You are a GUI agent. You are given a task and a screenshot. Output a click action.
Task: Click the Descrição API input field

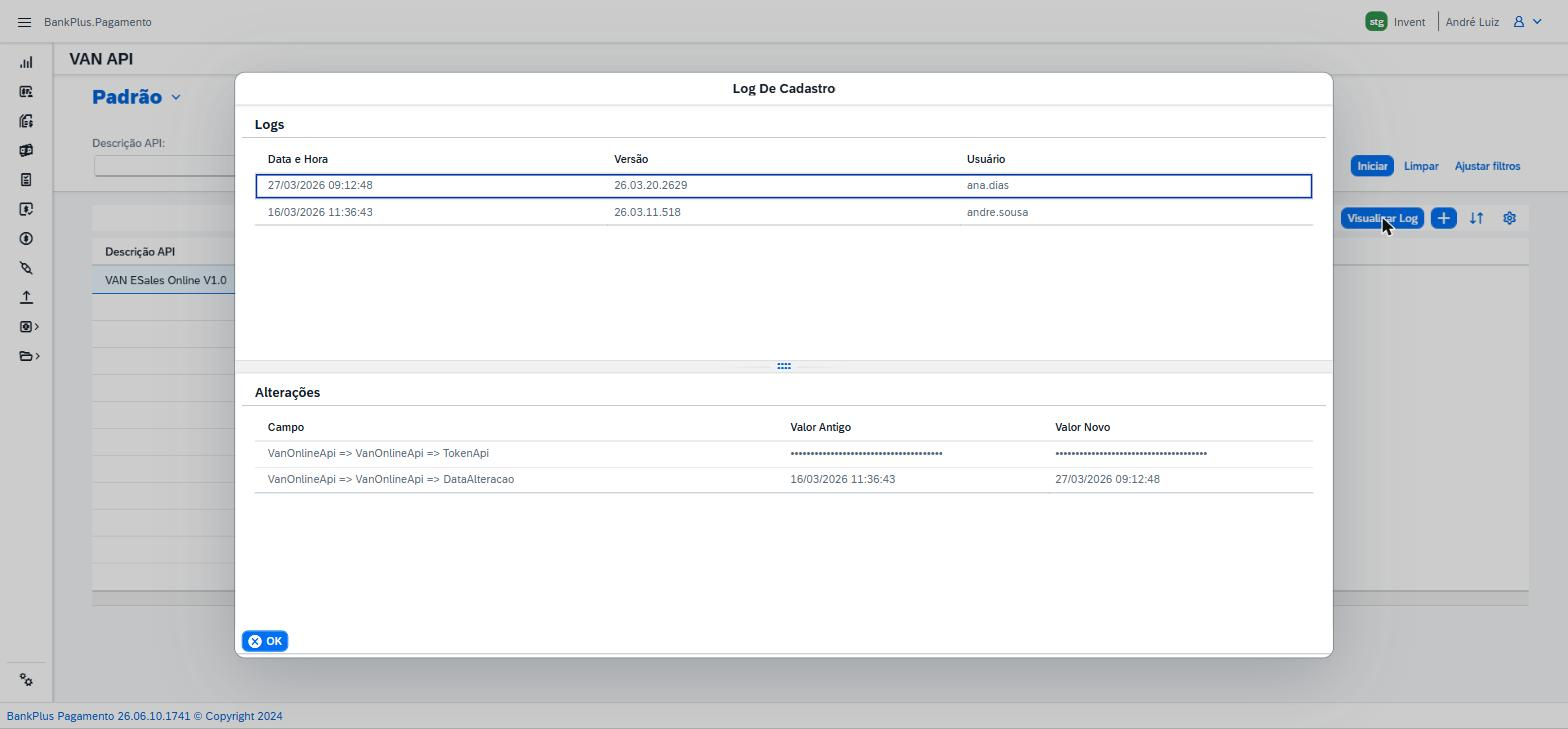click(x=165, y=166)
